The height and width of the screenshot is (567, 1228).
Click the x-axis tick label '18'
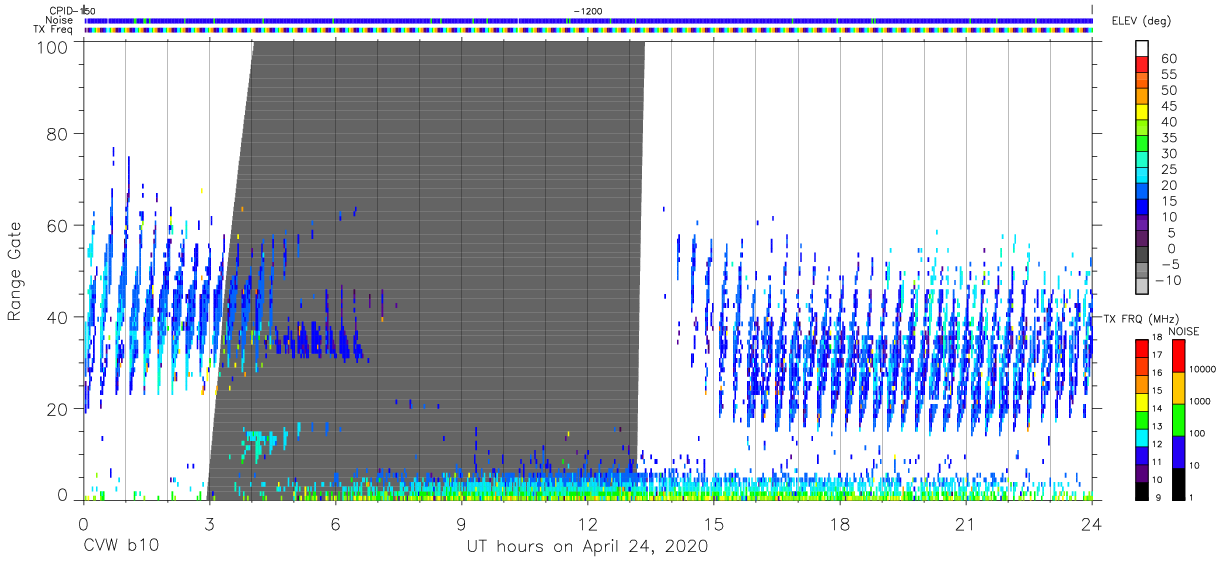click(x=839, y=524)
